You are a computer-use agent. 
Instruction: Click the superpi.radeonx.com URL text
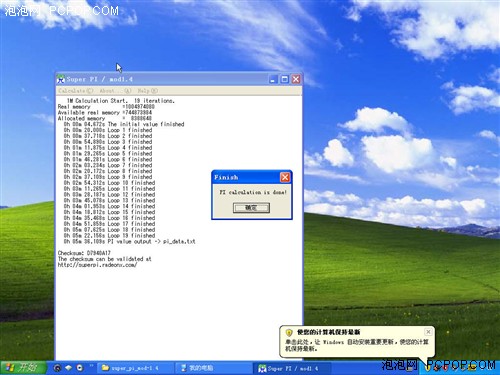click(x=97, y=265)
